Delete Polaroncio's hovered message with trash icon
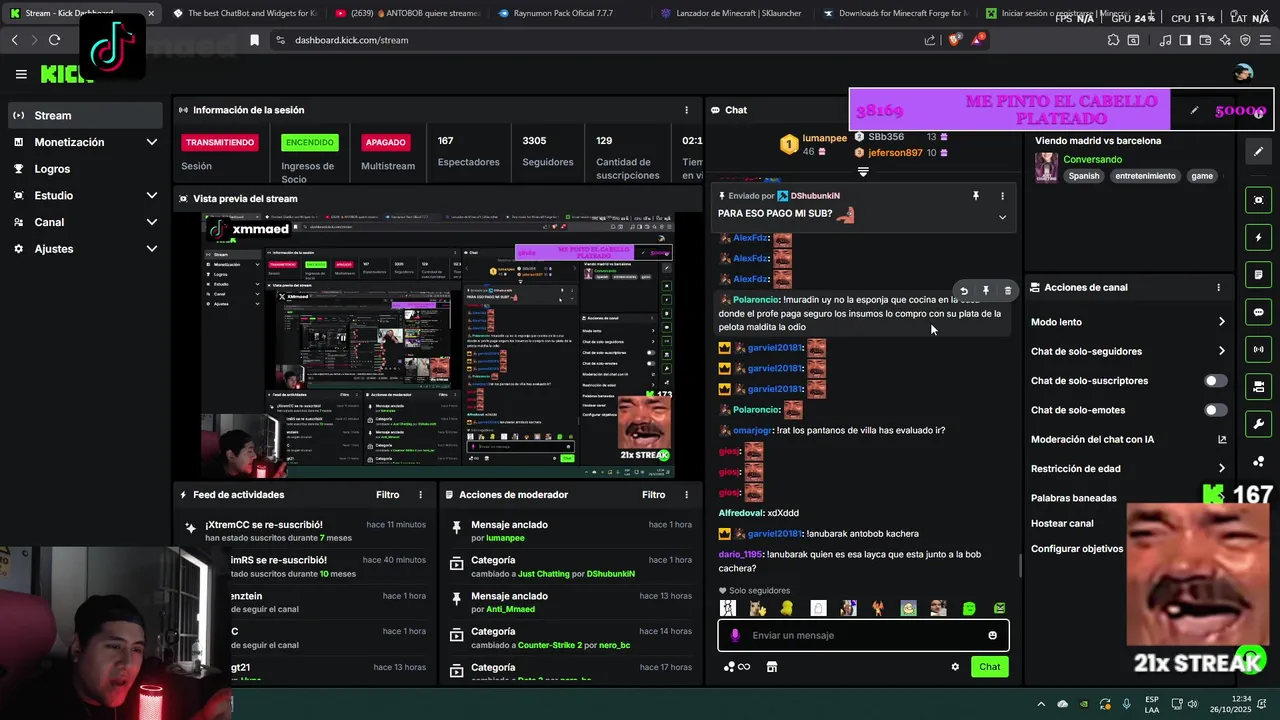This screenshot has height=720, width=1280. 1007,291
